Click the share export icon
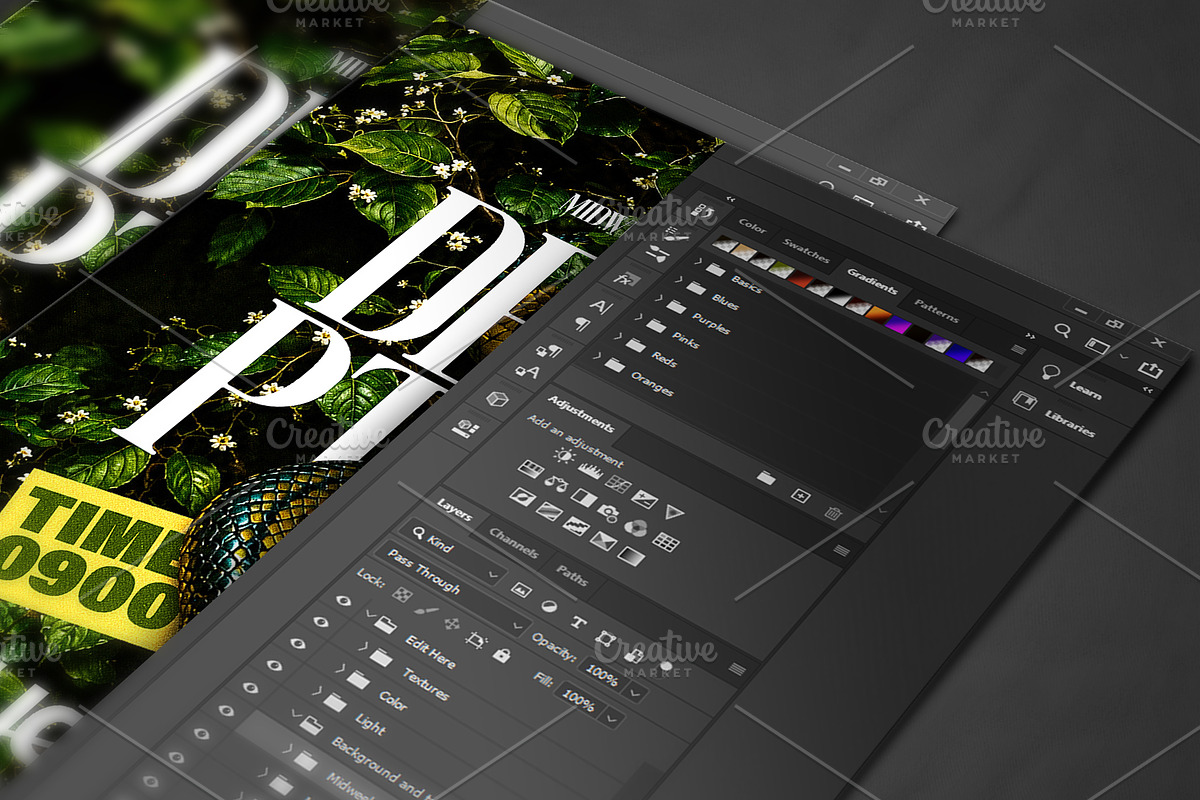This screenshot has height=800, width=1200. click(1150, 369)
